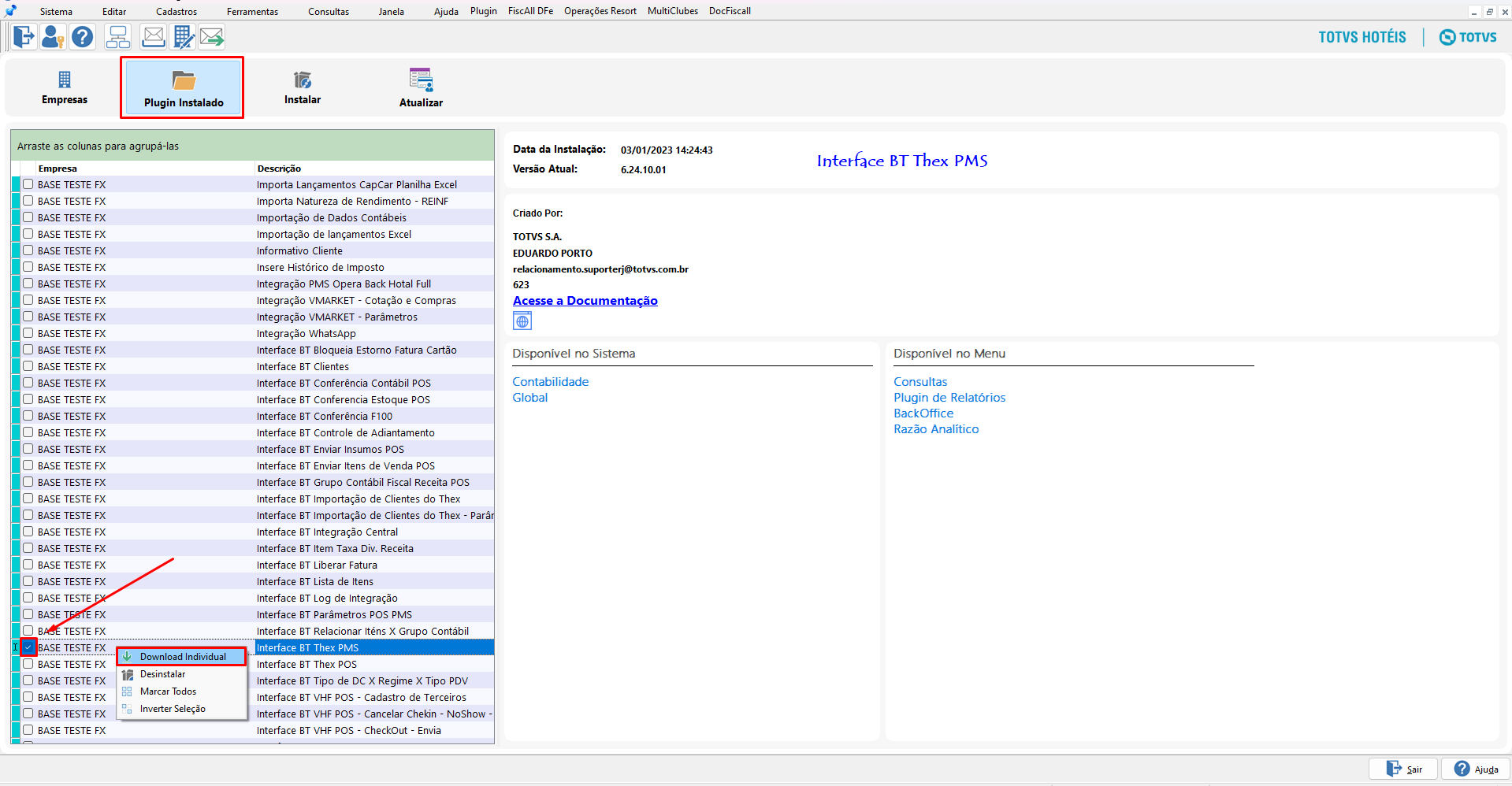The width and height of the screenshot is (1512, 786).
Task: Select the Plugin Instalado tab
Action: point(183,88)
